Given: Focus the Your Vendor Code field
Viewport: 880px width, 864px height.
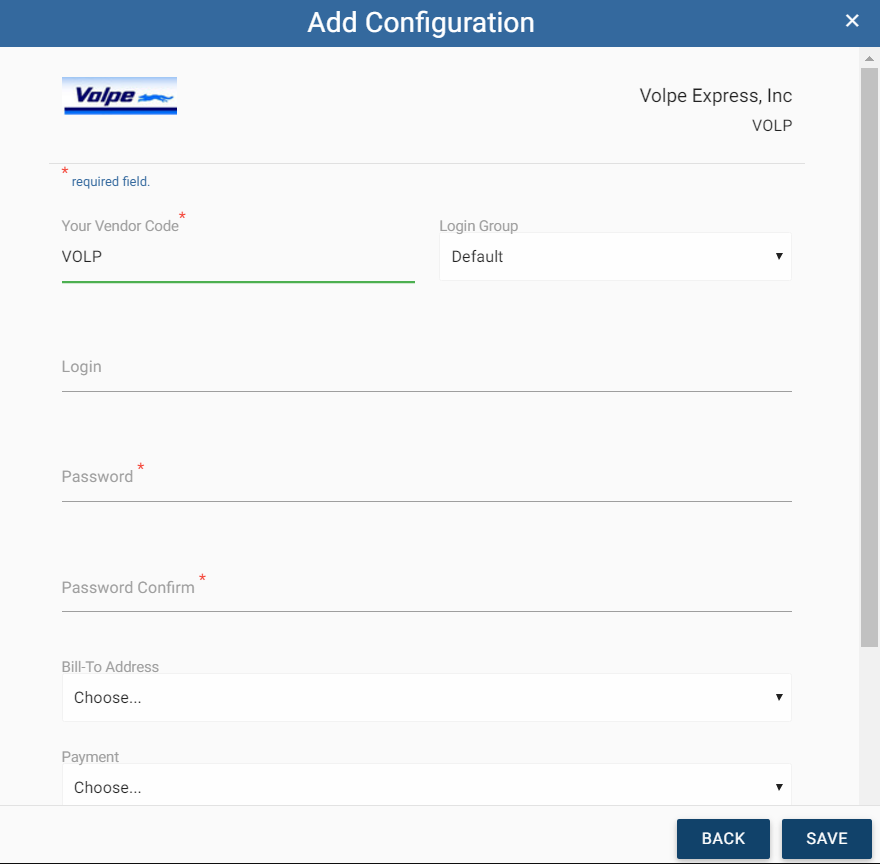Looking at the screenshot, I should click(x=238, y=257).
